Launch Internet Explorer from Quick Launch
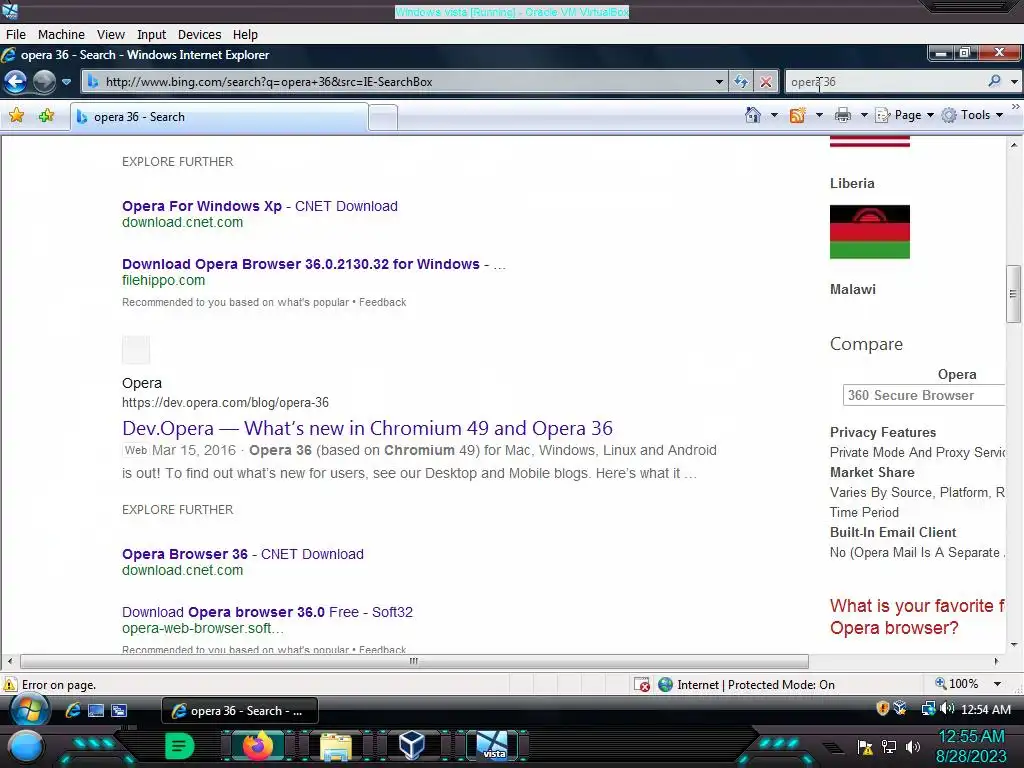This screenshot has height=768, width=1024. tap(72, 710)
